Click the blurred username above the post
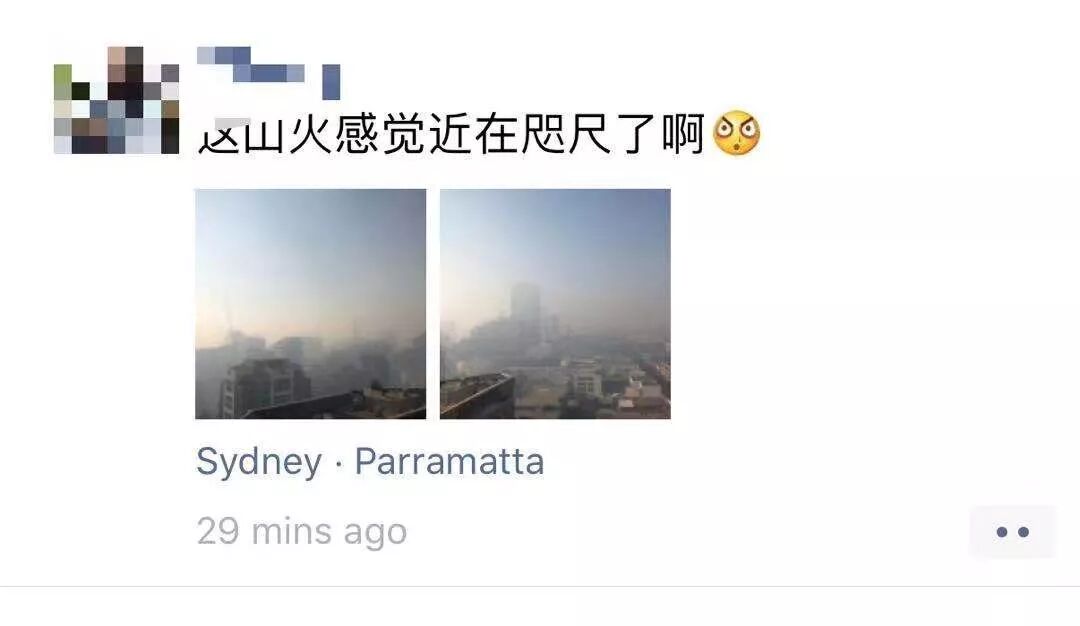 [x=269, y=72]
